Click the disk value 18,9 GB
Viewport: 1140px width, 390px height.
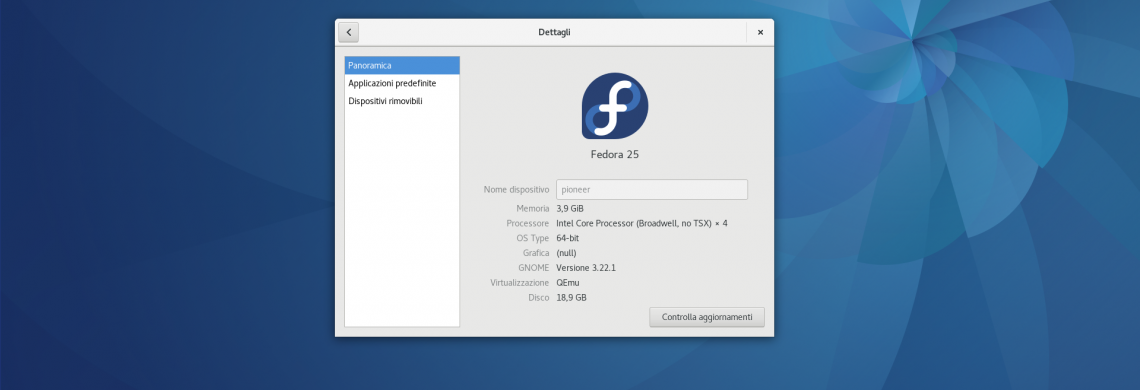[x=571, y=298]
